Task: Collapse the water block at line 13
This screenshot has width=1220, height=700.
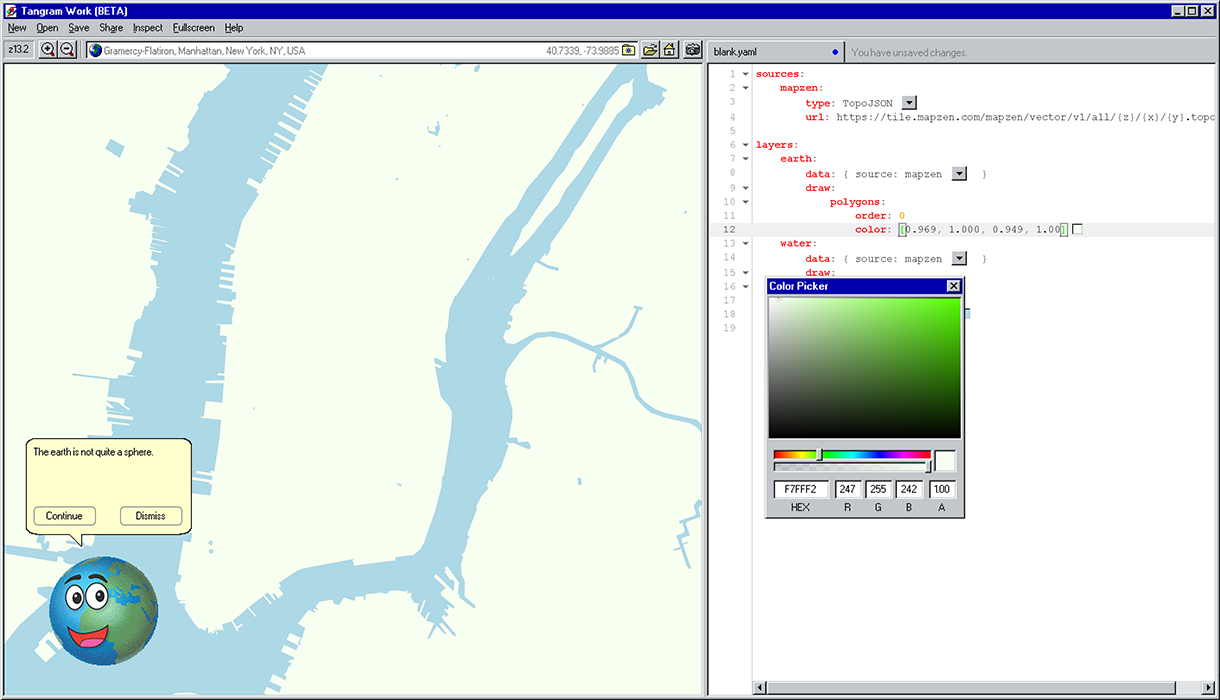Action: coord(745,244)
